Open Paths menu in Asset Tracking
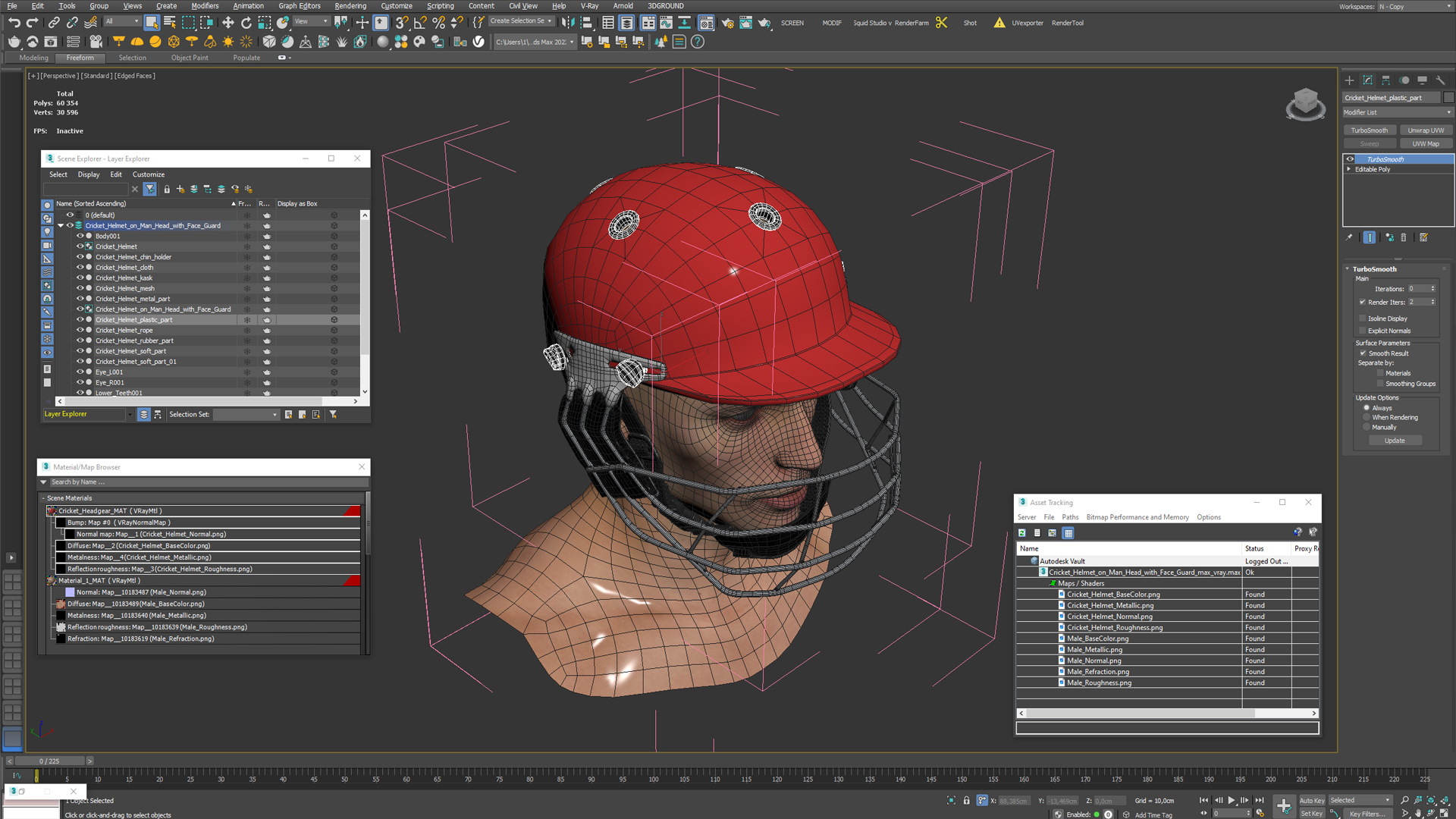Screen dimensions: 1456x819 [x=1070, y=517]
